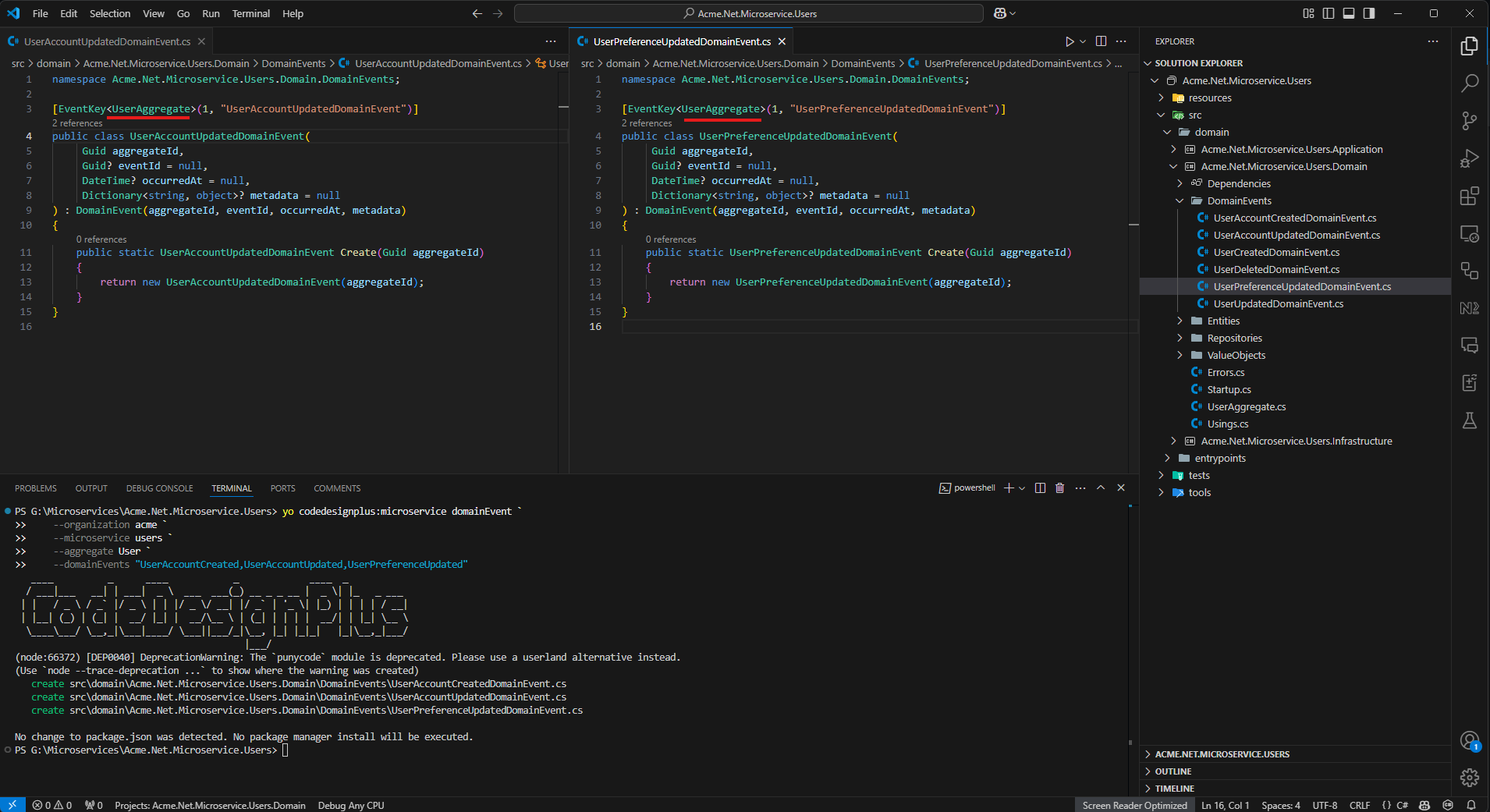
Task: Open the Run and Debug view
Action: pyautogui.click(x=1470, y=158)
